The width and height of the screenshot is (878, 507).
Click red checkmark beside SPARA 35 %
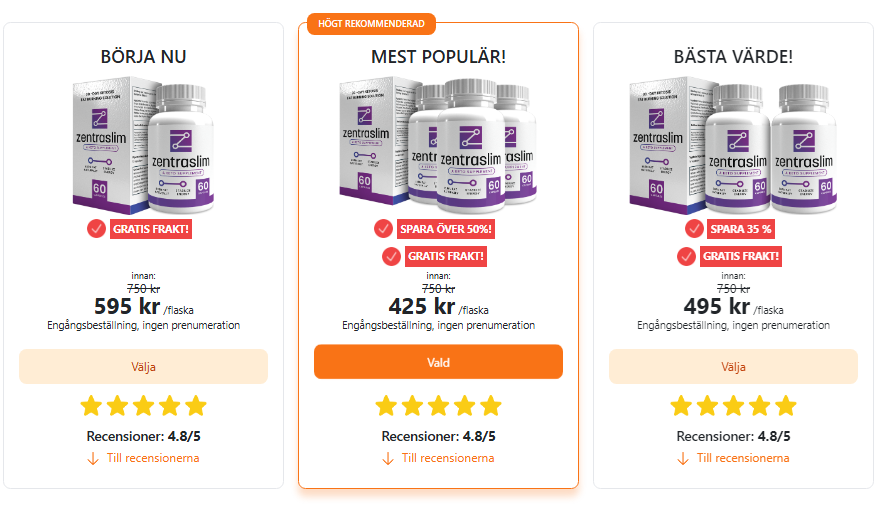(x=694, y=229)
